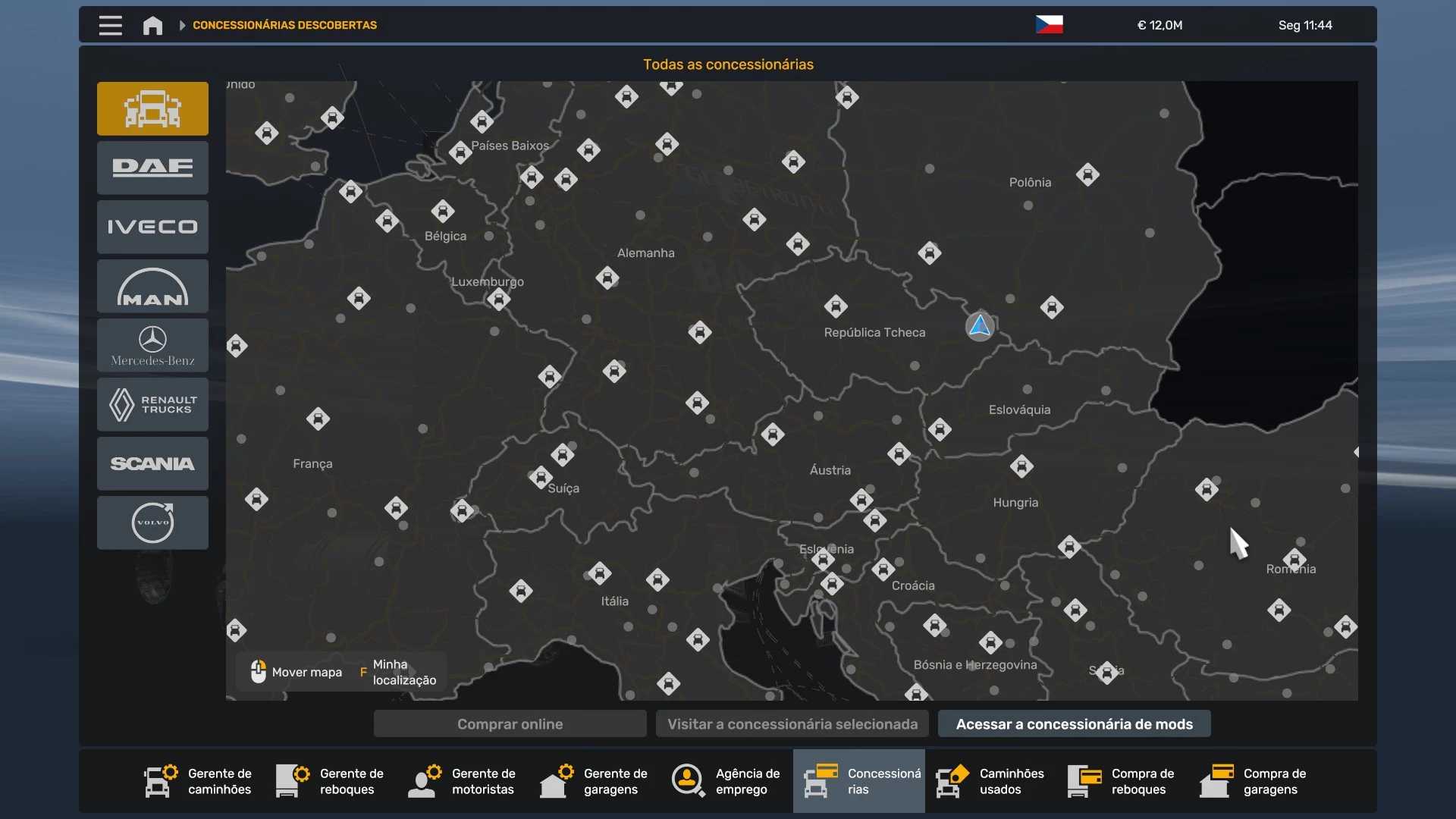Click Acessar a concessionária de mods
The height and width of the screenshot is (819, 1456).
point(1074,724)
